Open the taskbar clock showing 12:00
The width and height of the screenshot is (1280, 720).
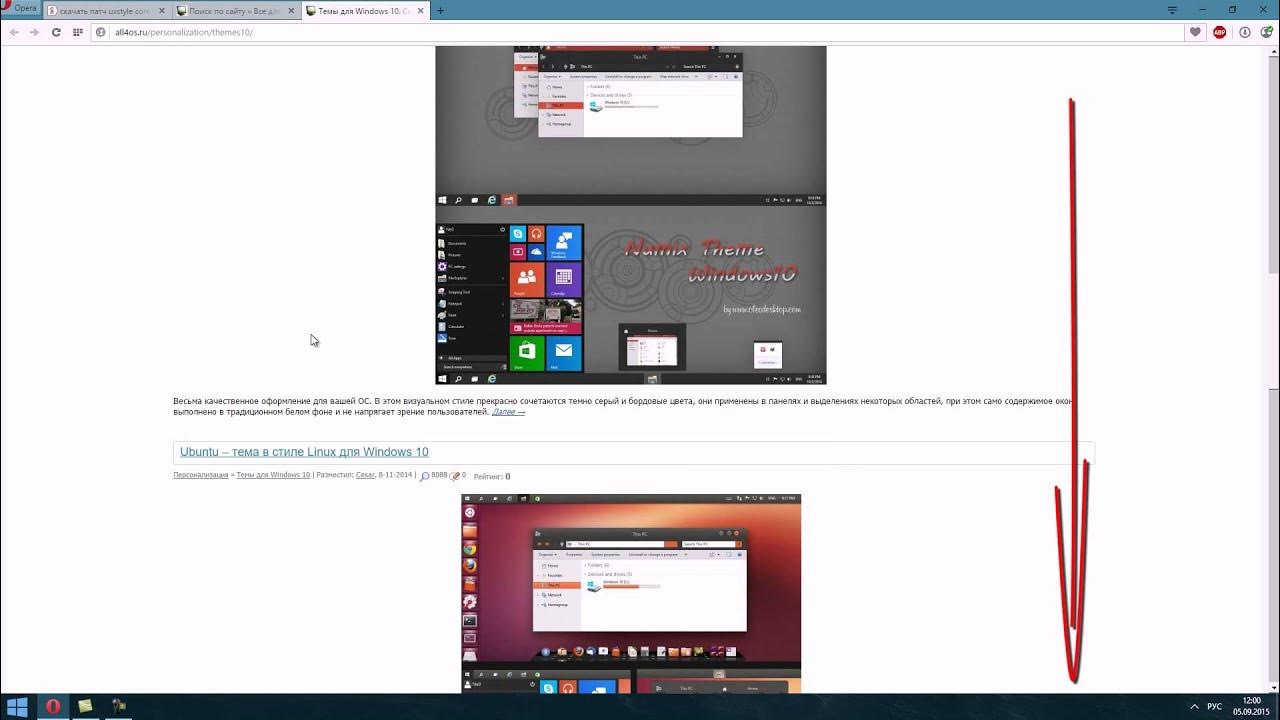tap(1251, 706)
